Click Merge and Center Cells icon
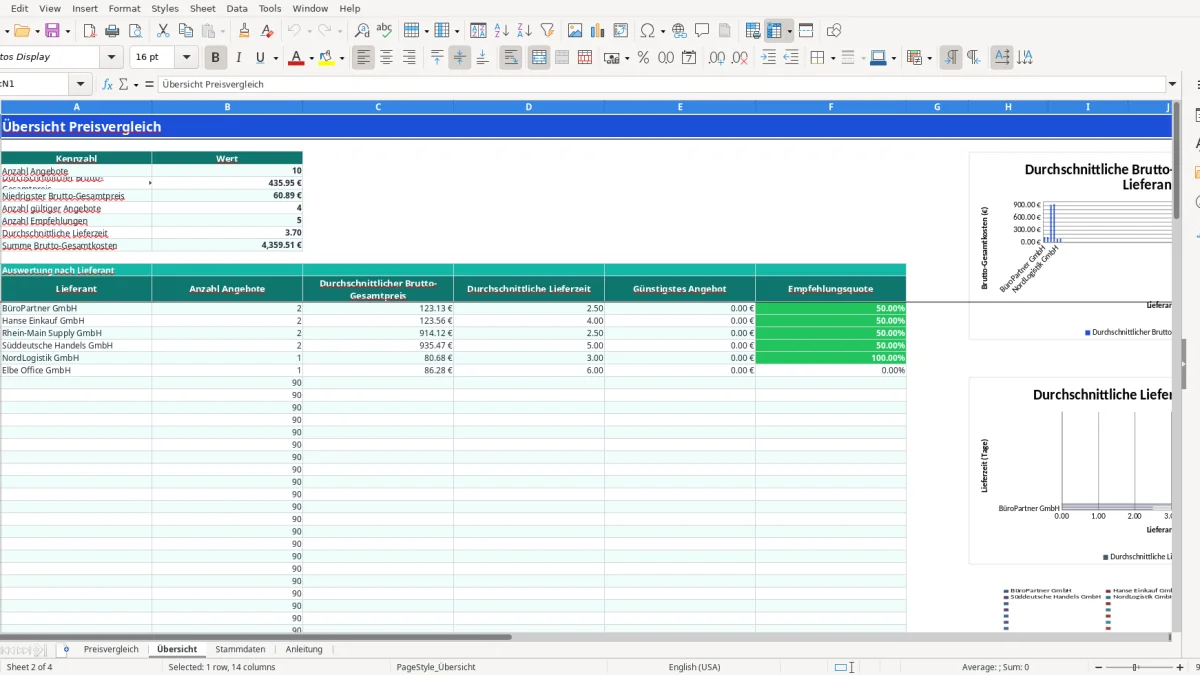 [x=539, y=58]
